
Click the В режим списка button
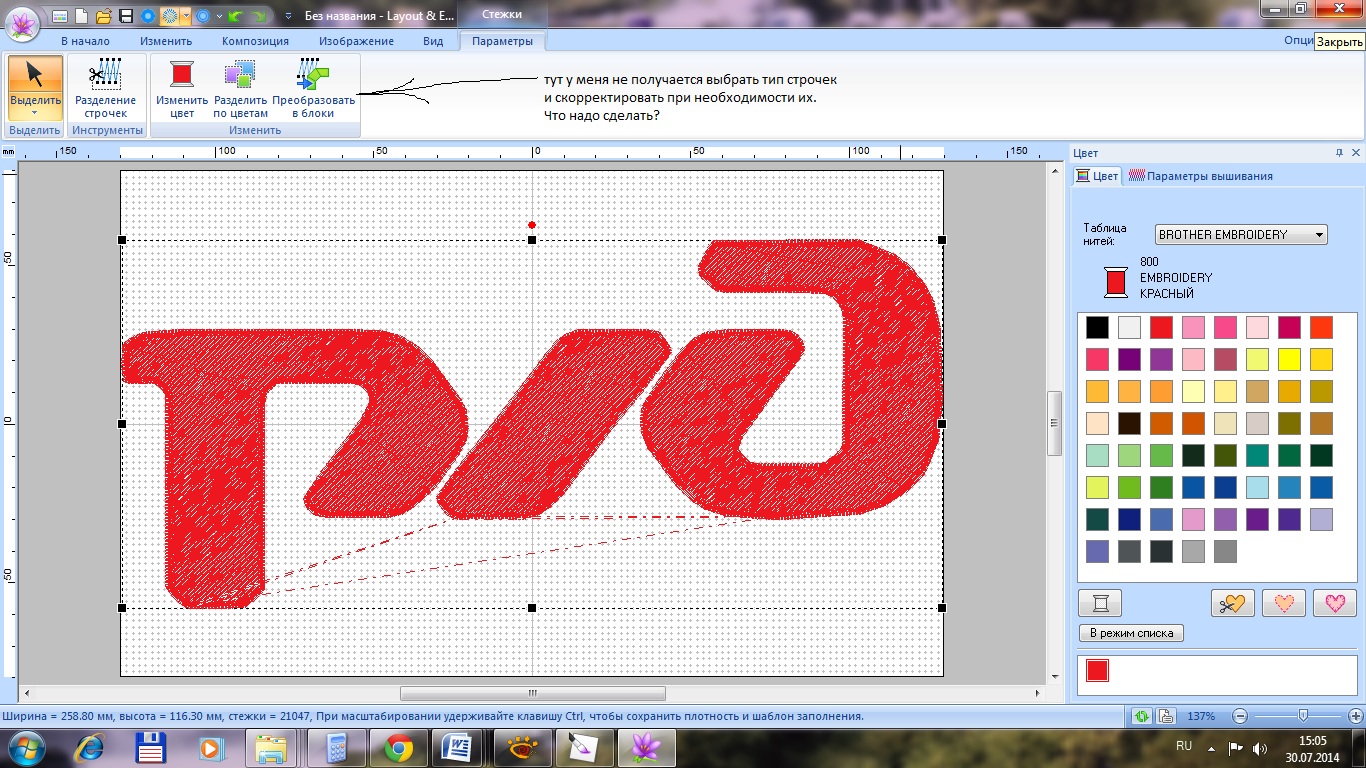[1131, 633]
